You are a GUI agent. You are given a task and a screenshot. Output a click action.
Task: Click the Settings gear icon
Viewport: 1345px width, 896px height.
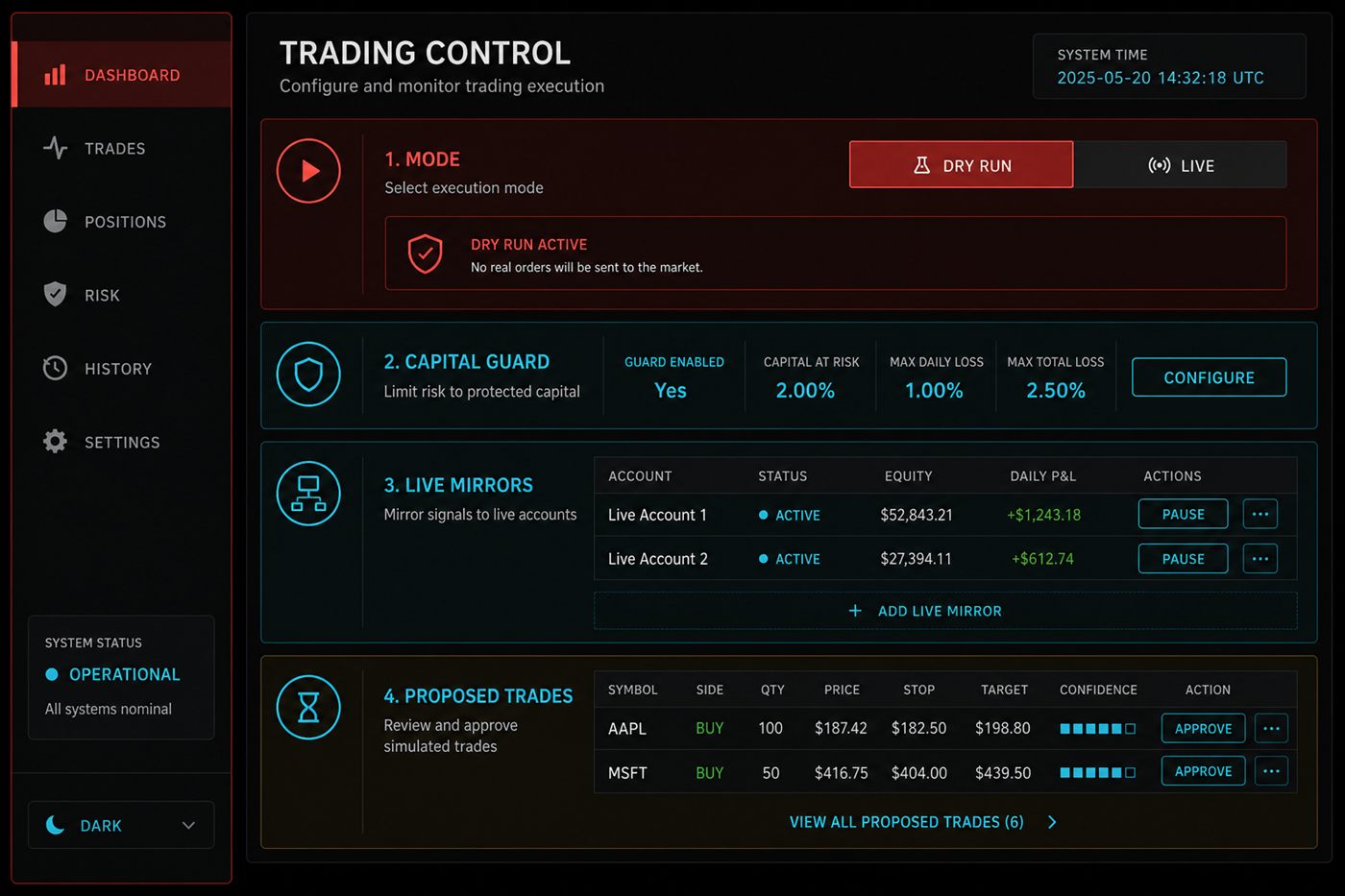coord(55,441)
